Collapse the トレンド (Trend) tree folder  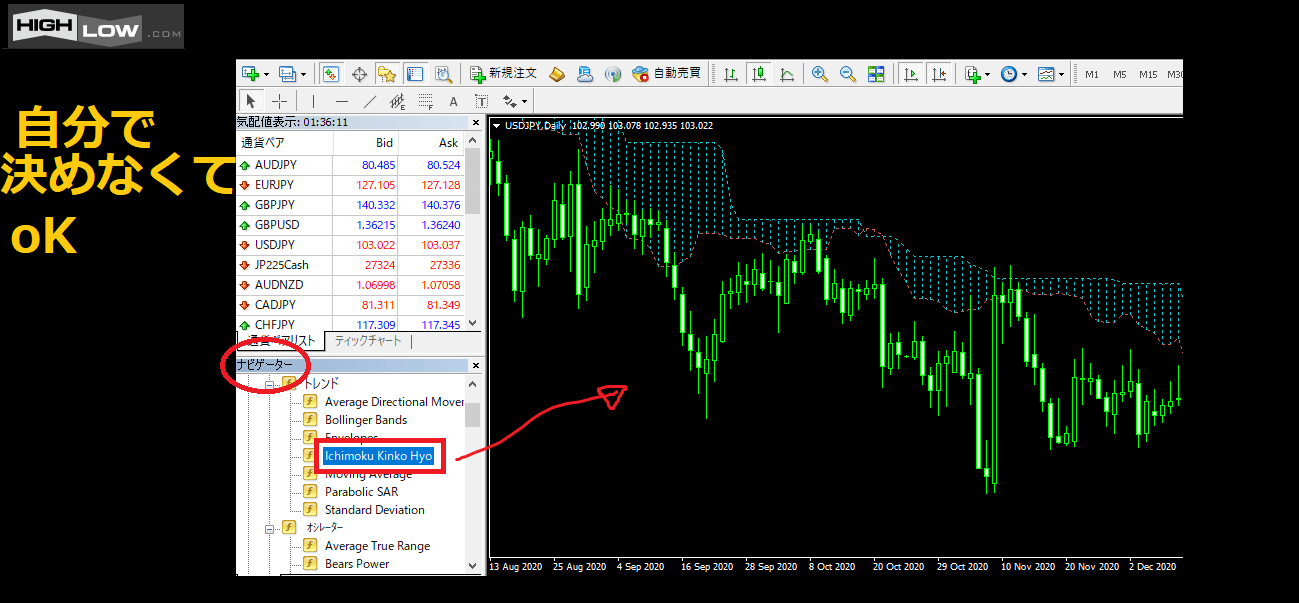(270, 384)
